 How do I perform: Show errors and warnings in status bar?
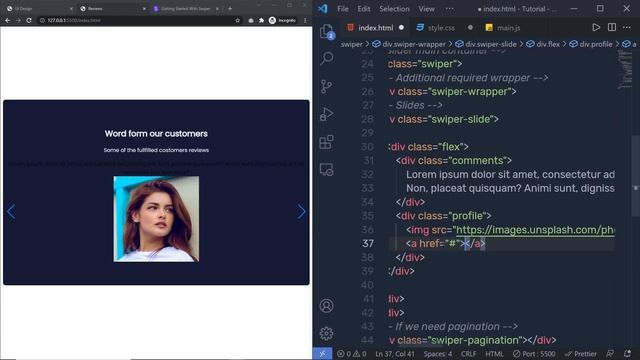click(x=351, y=354)
